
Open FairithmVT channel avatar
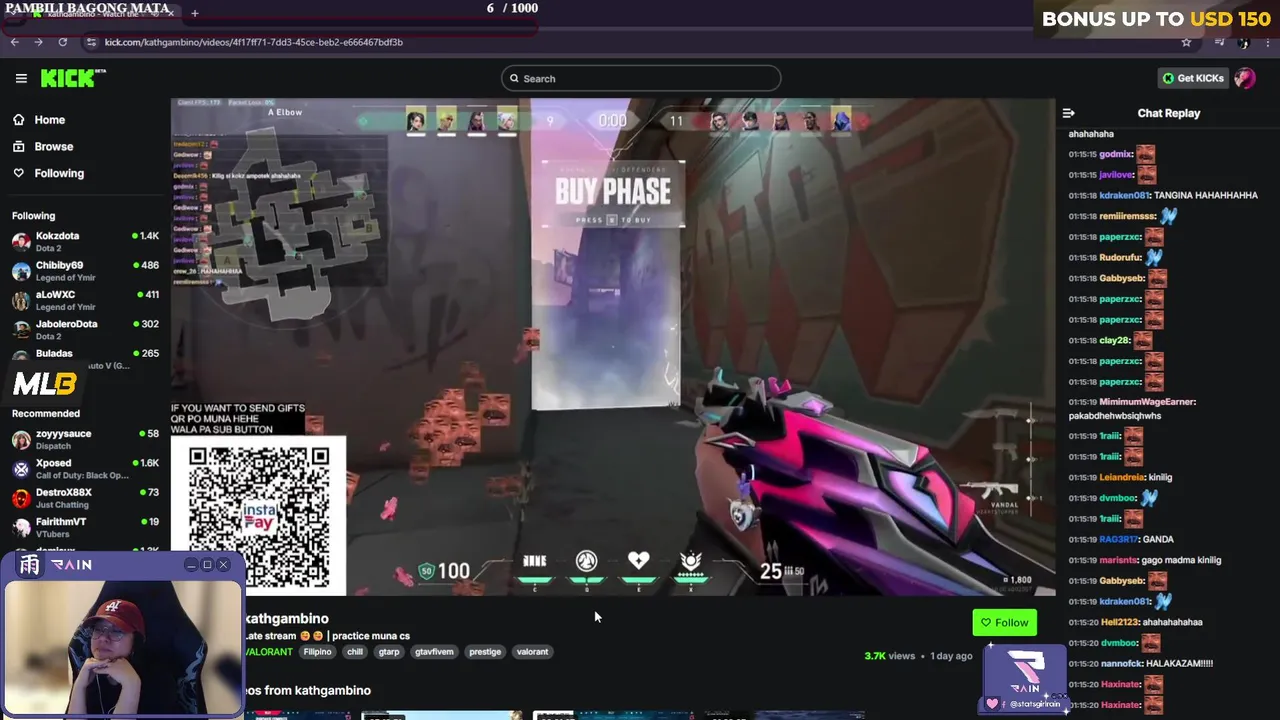(x=21, y=526)
